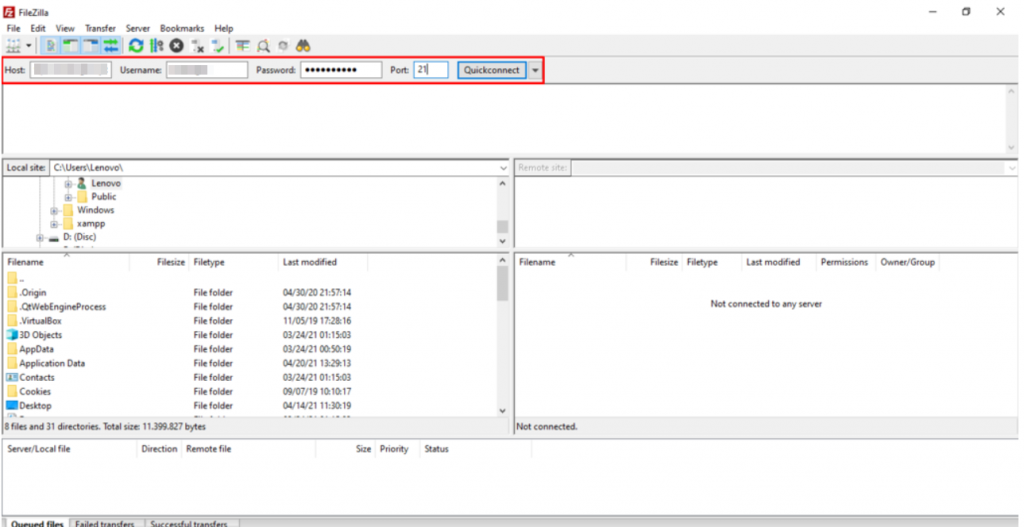
Task: Open the Help menu
Action: [x=223, y=29]
